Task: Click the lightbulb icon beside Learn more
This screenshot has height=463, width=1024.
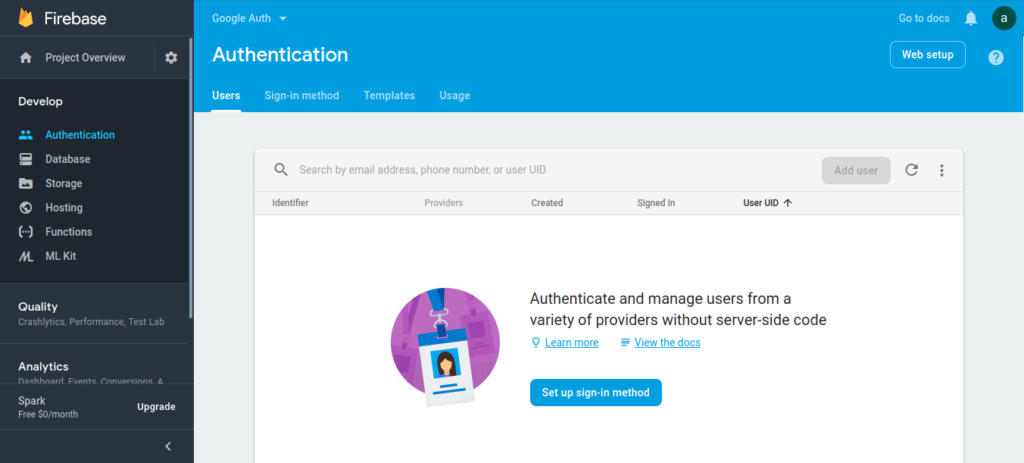Action: tap(536, 342)
